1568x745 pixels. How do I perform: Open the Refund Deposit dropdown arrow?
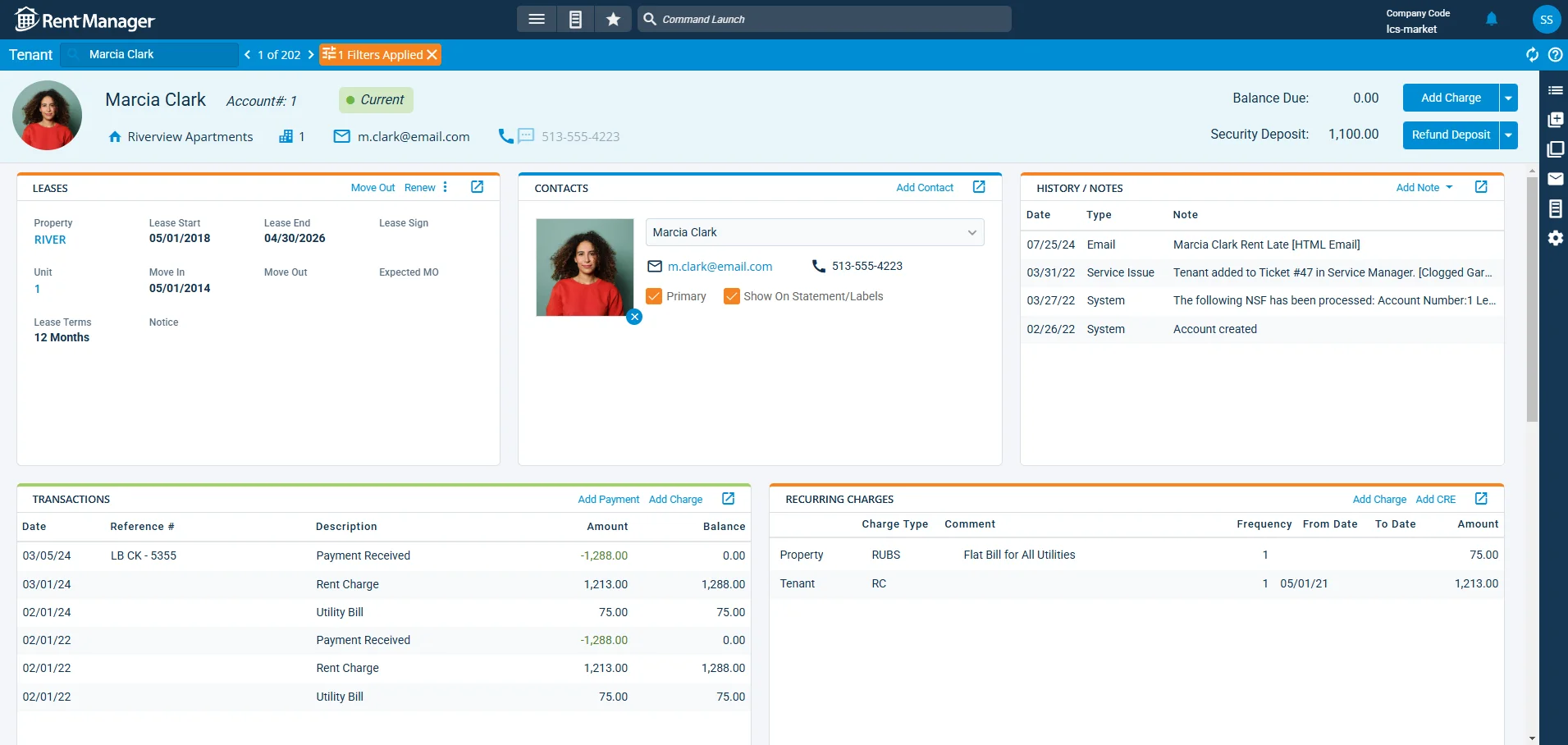[1508, 135]
